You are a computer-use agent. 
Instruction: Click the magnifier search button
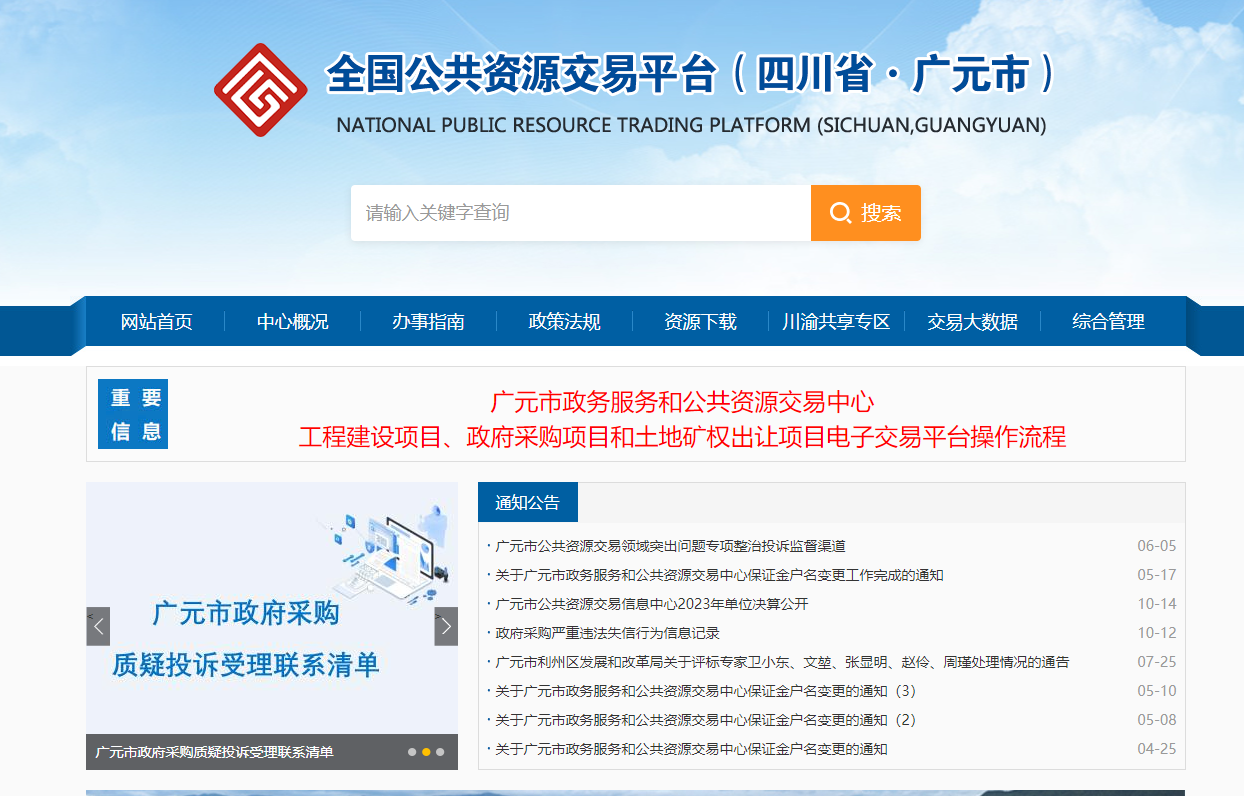865,212
